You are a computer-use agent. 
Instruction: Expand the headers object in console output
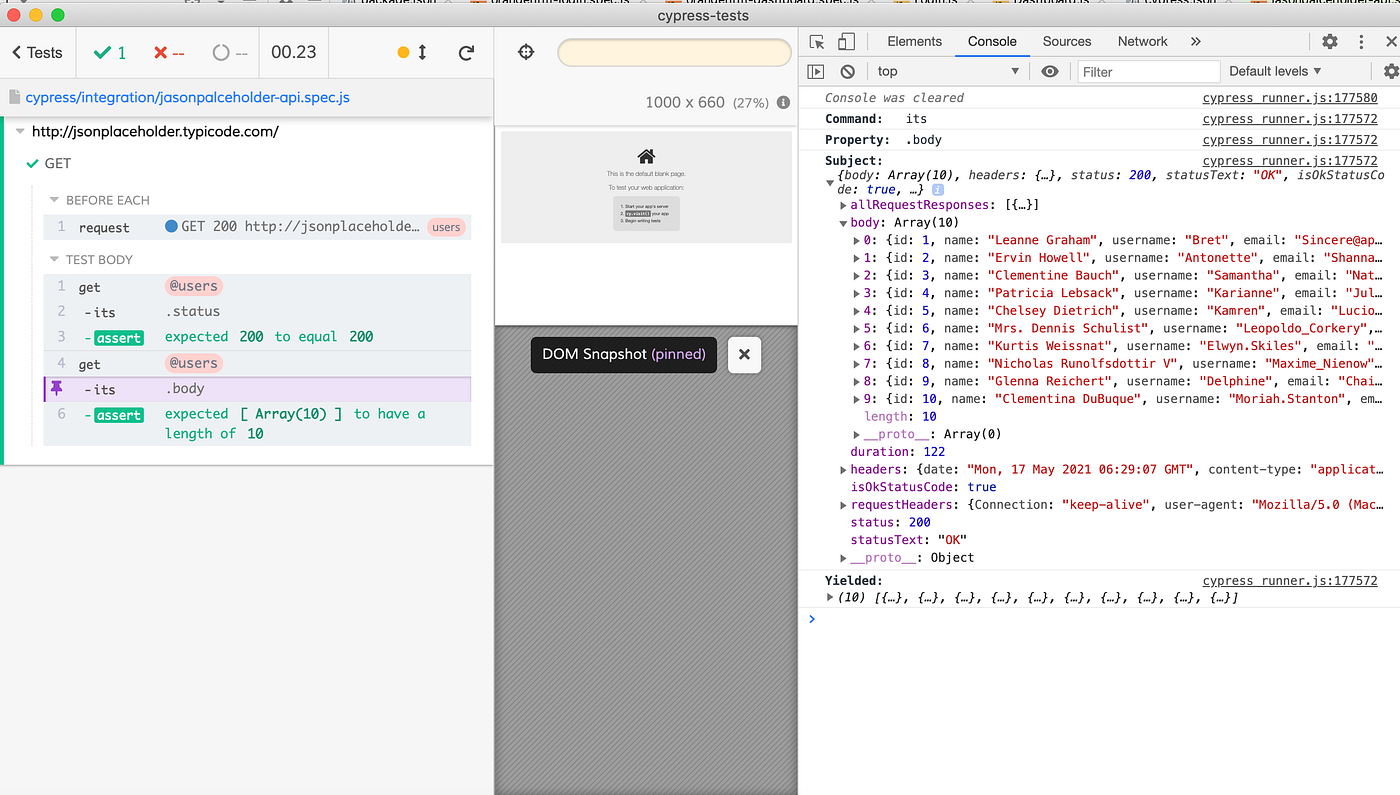[x=843, y=469]
